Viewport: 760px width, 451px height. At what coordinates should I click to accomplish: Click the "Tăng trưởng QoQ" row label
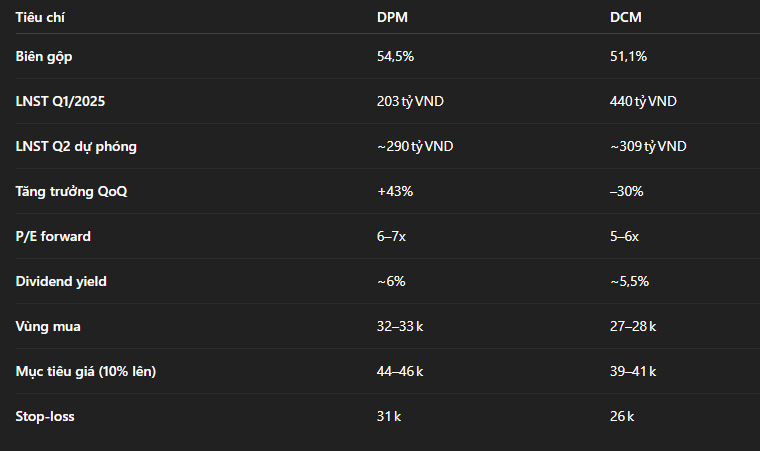coord(71,192)
